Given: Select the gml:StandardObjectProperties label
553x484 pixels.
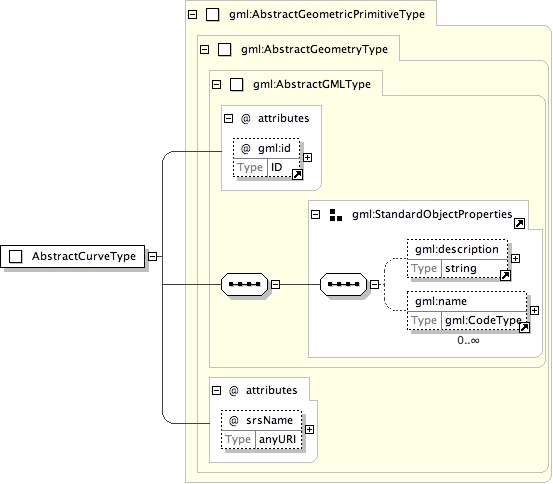Looking at the screenshot, I should point(432,214).
